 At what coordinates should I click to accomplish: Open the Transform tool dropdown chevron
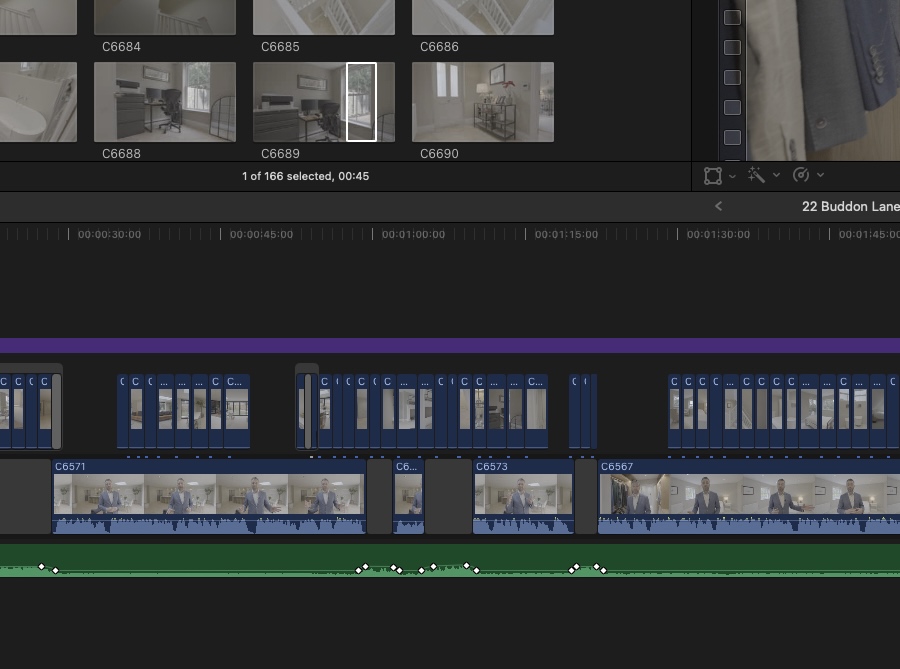(x=732, y=176)
